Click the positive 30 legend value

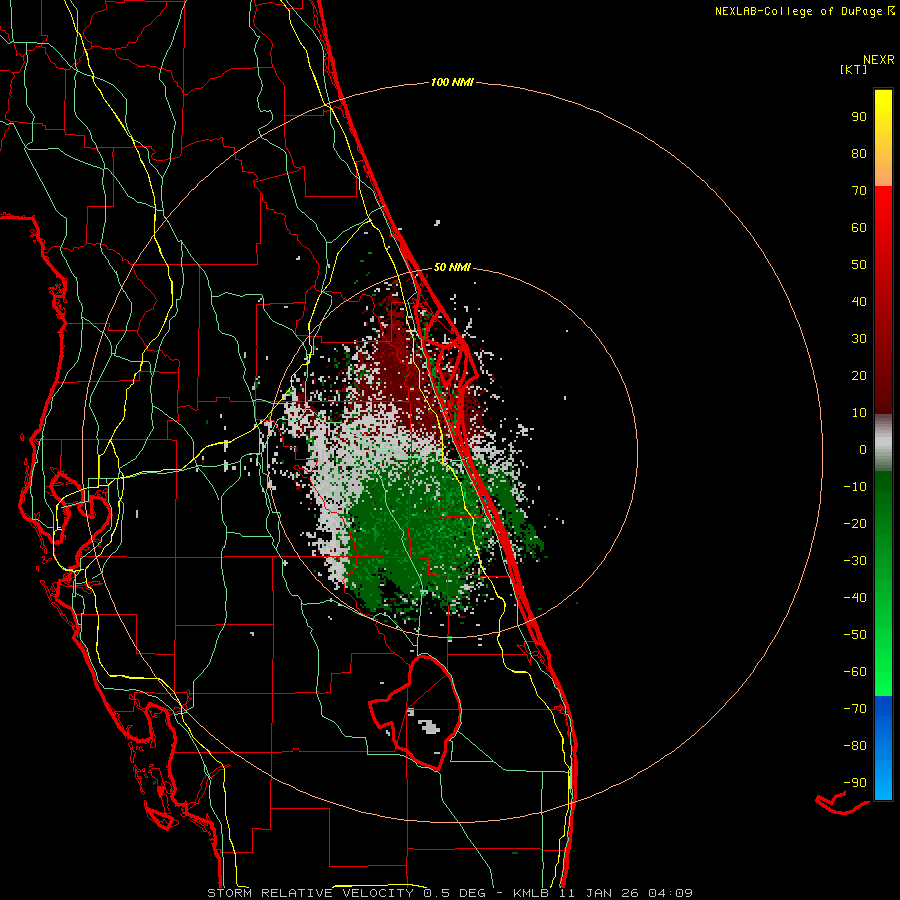coord(859,339)
